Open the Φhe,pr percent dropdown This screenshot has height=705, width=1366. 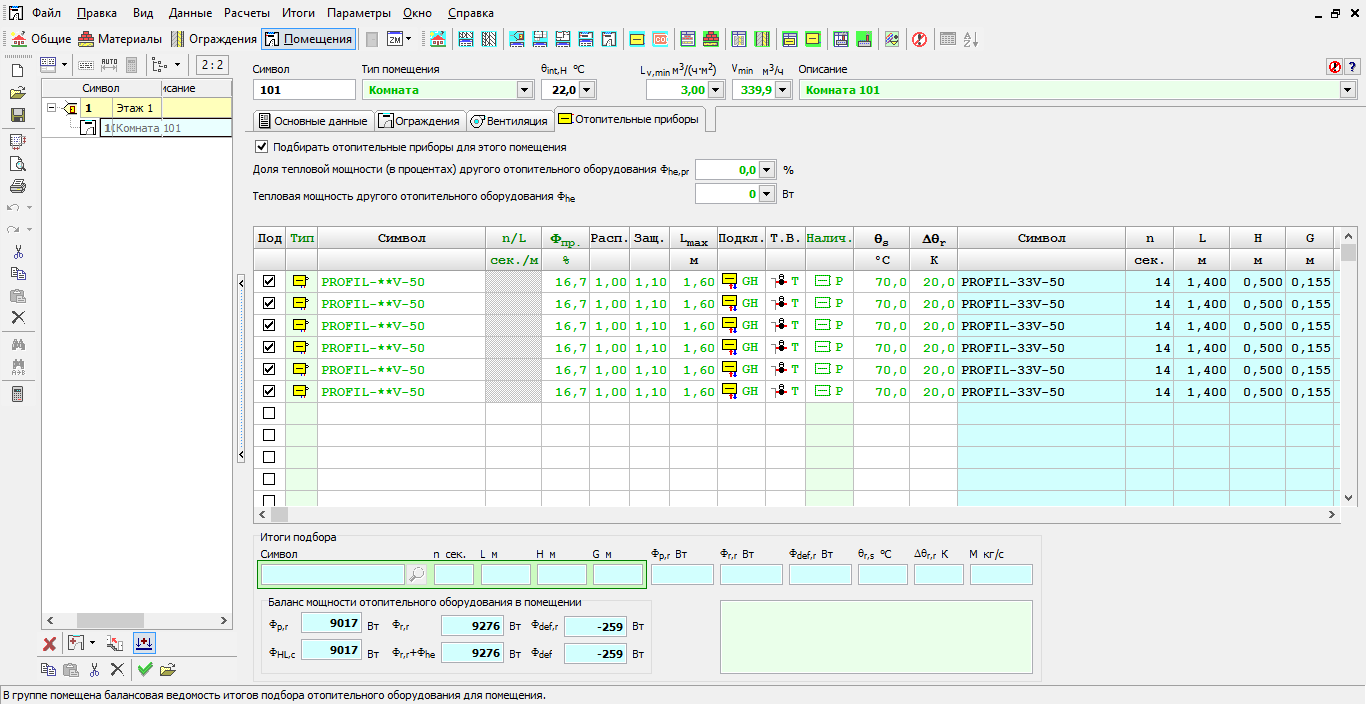[767, 170]
